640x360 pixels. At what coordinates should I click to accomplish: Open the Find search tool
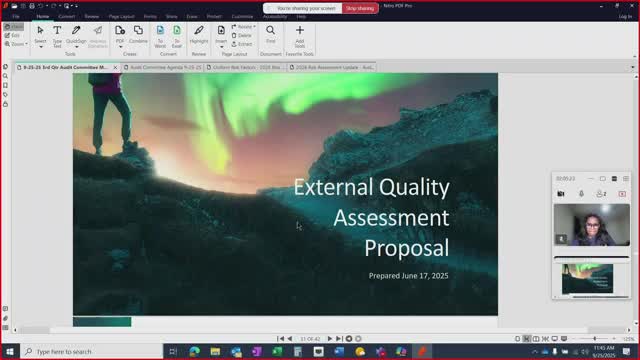click(x=270, y=34)
